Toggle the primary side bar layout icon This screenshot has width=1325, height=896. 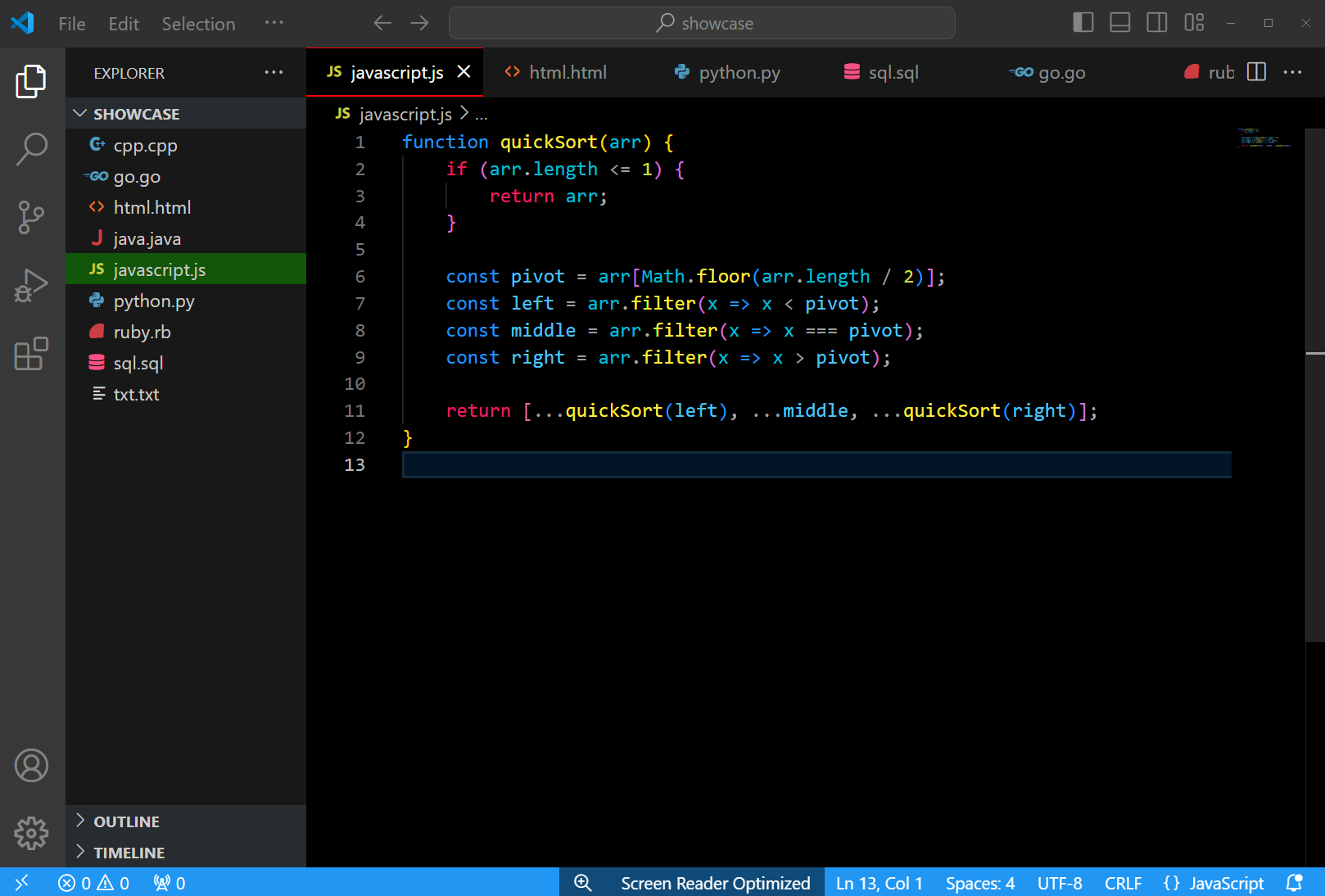(1083, 23)
